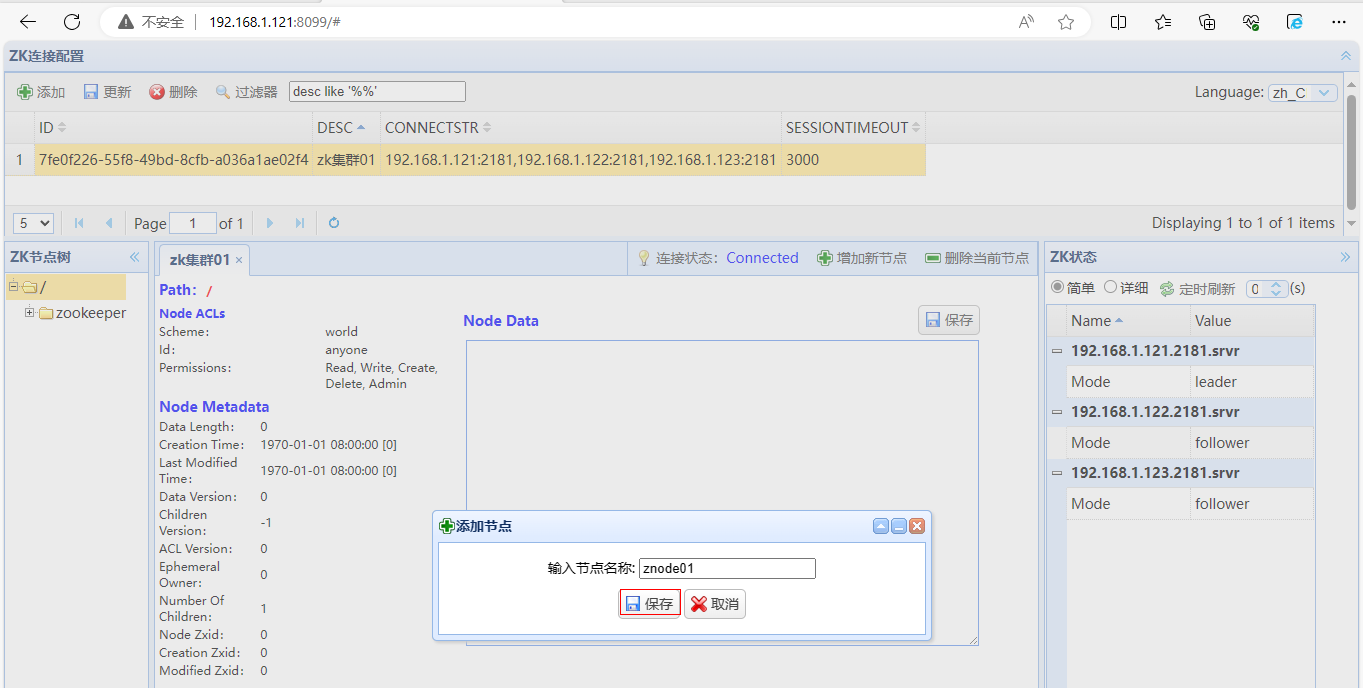Open the page size dropdown
The image size is (1363, 688).
pyautogui.click(x=33, y=223)
